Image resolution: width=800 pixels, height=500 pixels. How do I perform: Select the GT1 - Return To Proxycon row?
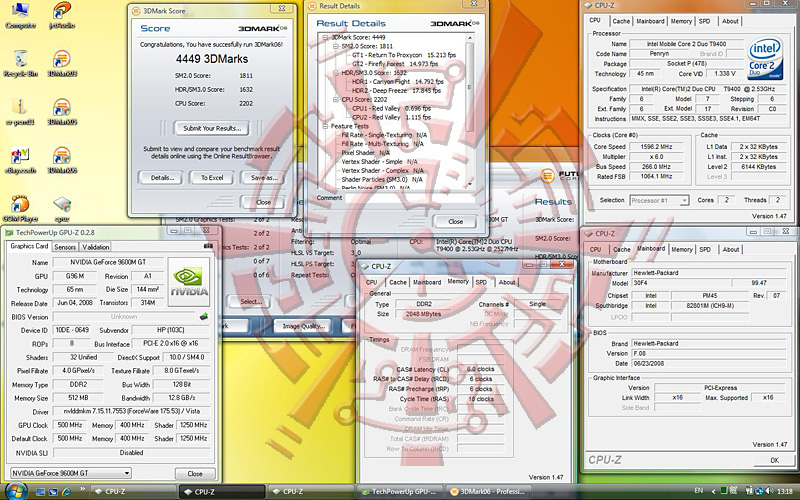click(x=404, y=55)
